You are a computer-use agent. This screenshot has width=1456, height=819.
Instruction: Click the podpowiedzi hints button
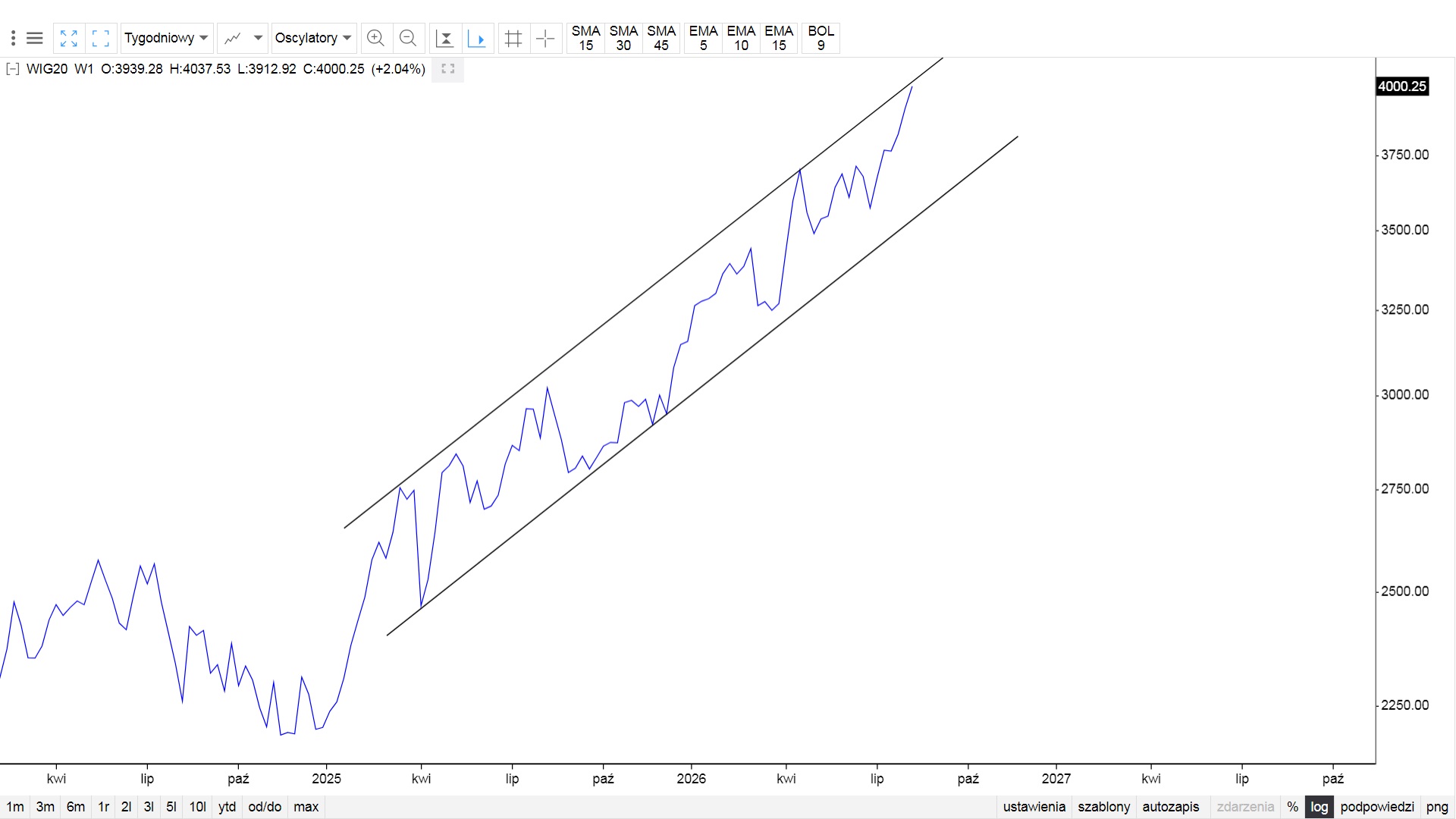click(x=1377, y=807)
